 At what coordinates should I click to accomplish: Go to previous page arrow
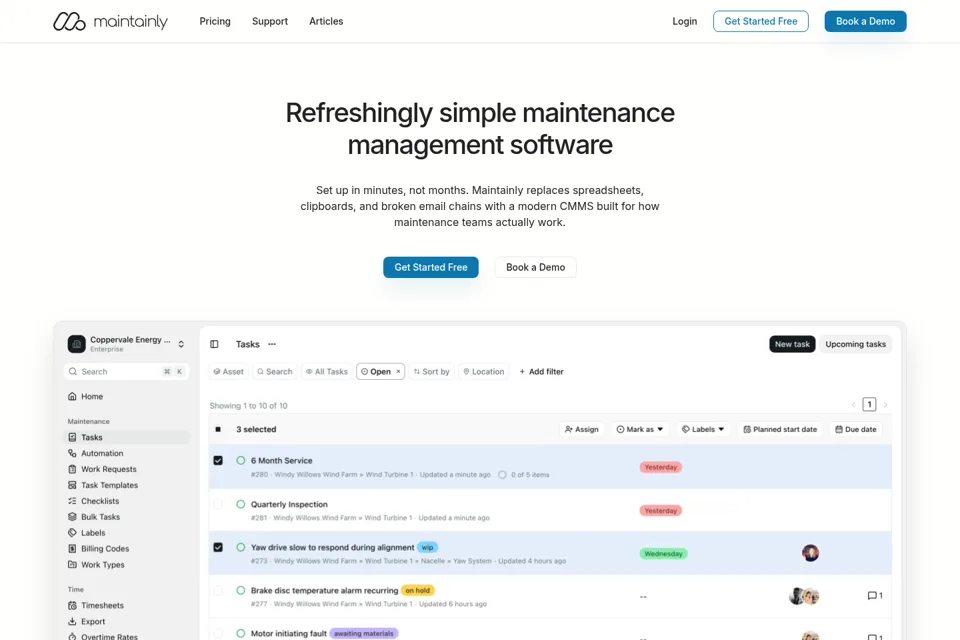(x=853, y=404)
